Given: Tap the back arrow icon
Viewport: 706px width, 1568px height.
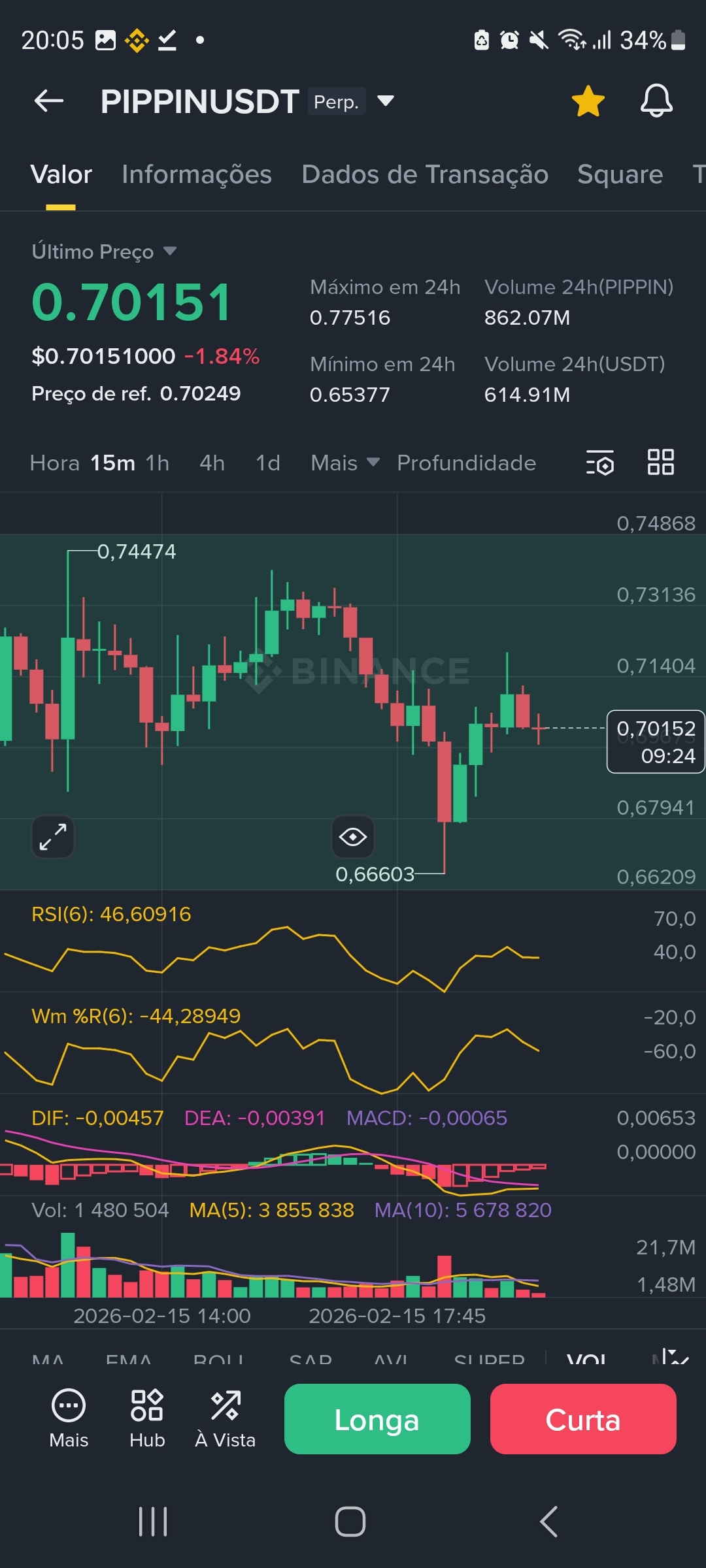Looking at the screenshot, I should pos(49,101).
